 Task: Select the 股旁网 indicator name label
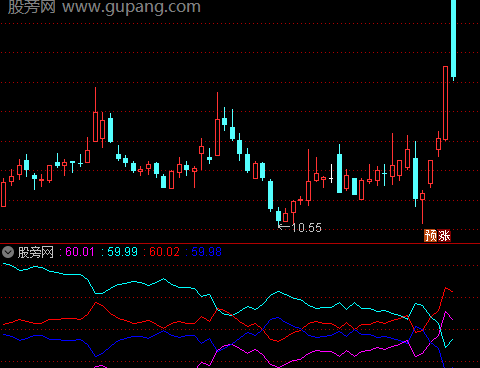point(36,252)
